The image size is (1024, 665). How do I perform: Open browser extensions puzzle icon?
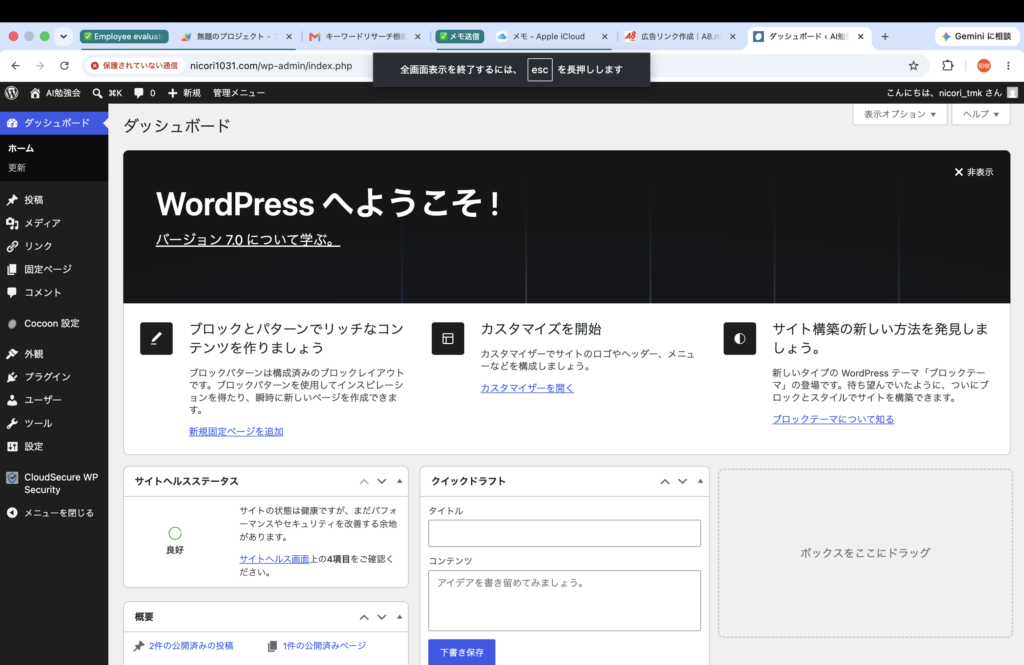pyautogui.click(x=948, y=65)
